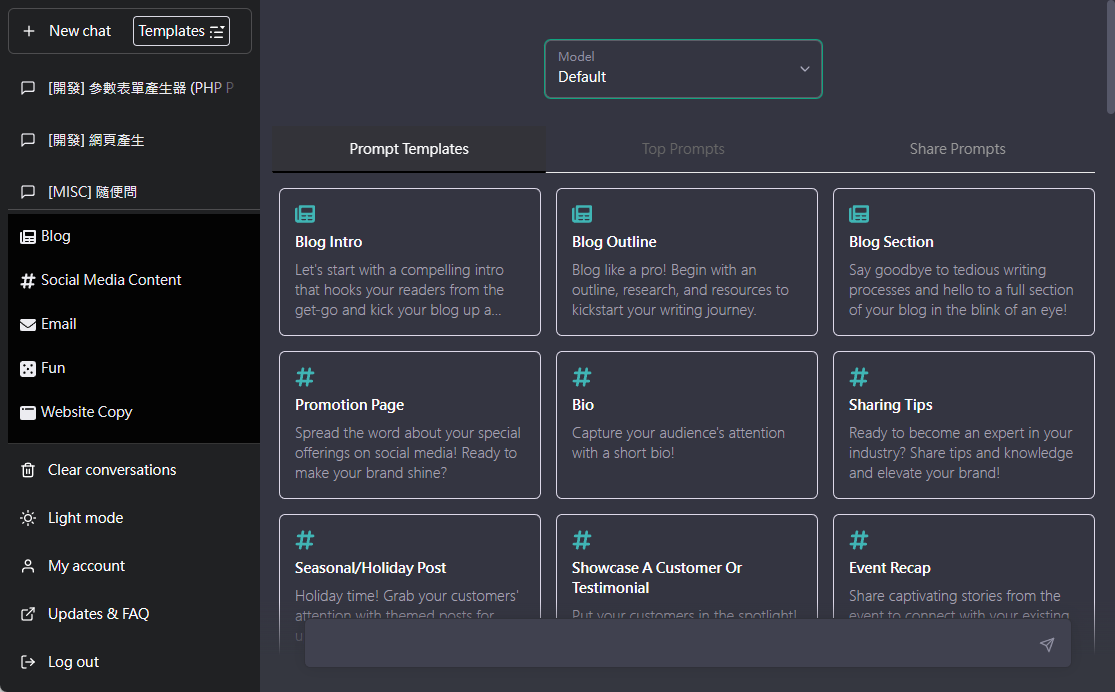Click the chat message input field
Image resolution: width=1115 pixels, height=692 pixels.
(670, 645)
